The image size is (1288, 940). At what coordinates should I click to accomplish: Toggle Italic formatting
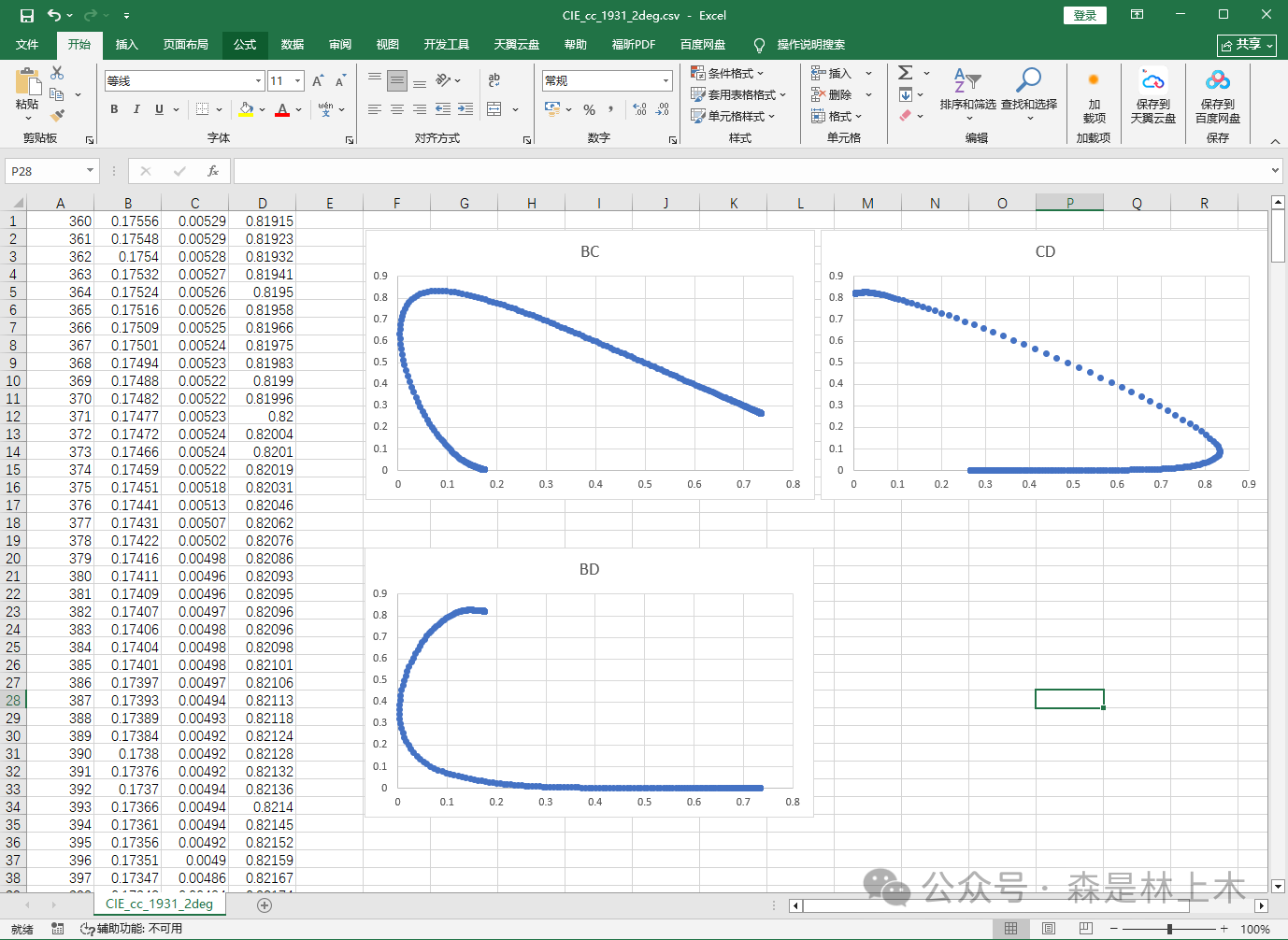(x=136, y=109)
